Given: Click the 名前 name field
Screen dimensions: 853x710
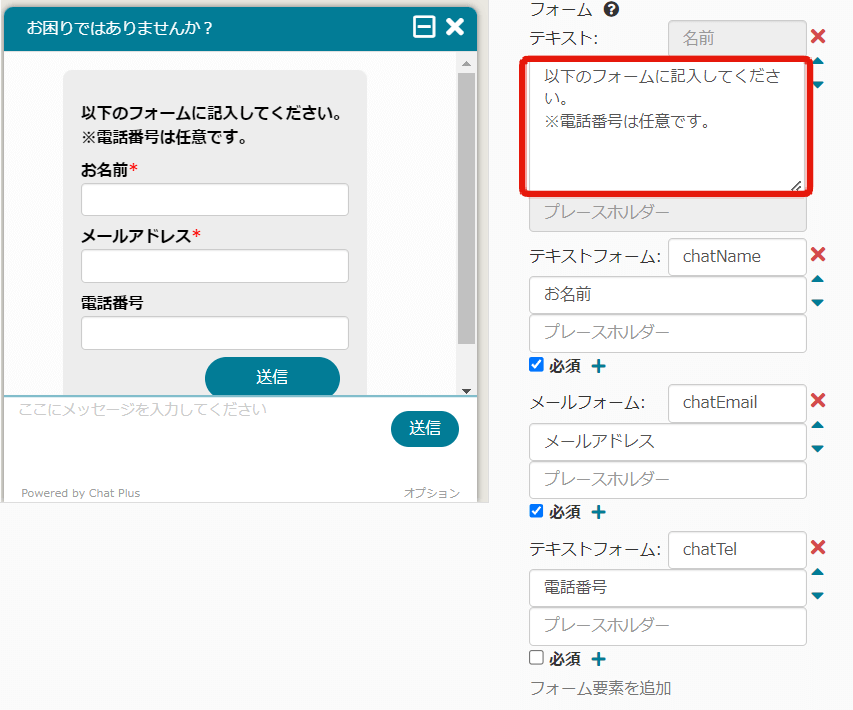Looking at the screenshot, I should (x=737, y=39).
